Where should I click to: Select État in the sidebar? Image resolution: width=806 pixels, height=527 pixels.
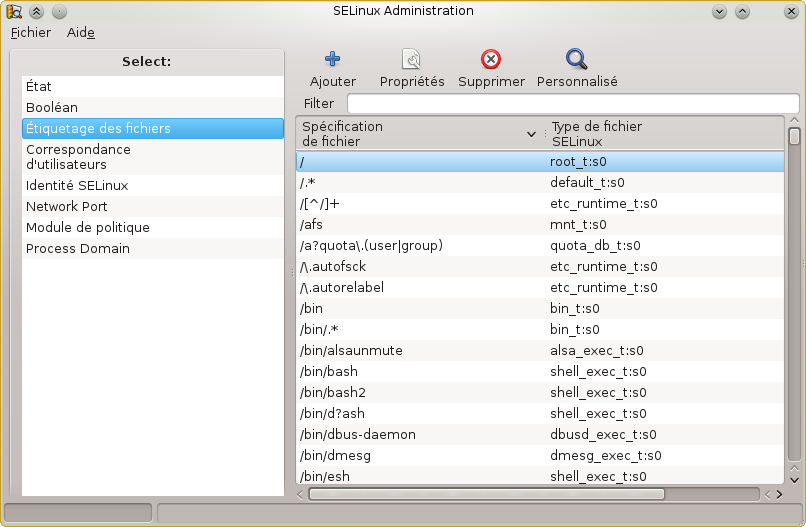click(153, 86)
